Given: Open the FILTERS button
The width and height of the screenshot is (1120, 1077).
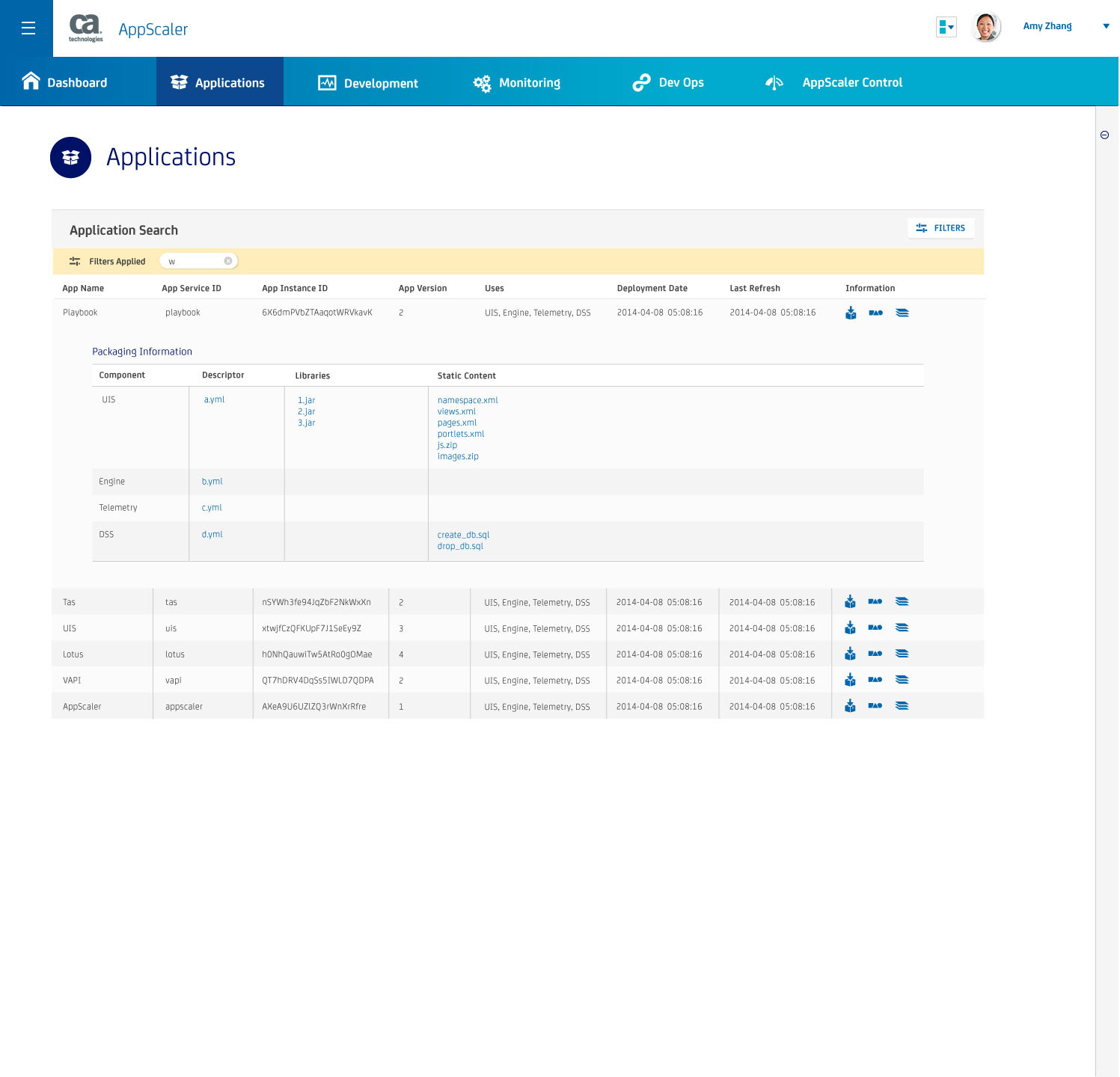Looking at the screenshot, I should (940, 228).
